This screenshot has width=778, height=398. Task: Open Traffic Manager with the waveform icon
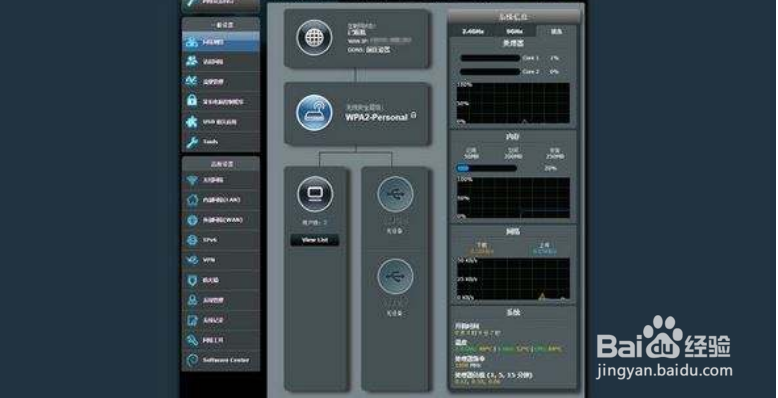(x=221, y=81)
